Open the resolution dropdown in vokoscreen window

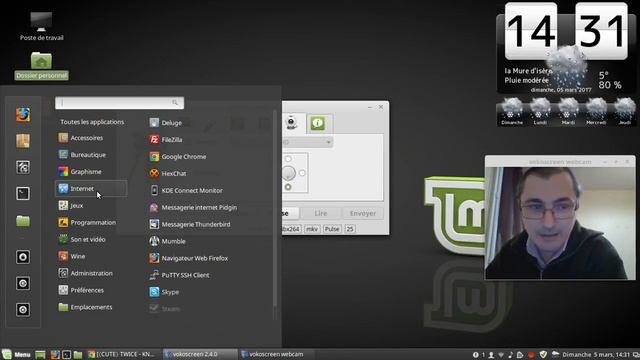tap(307, 142)
